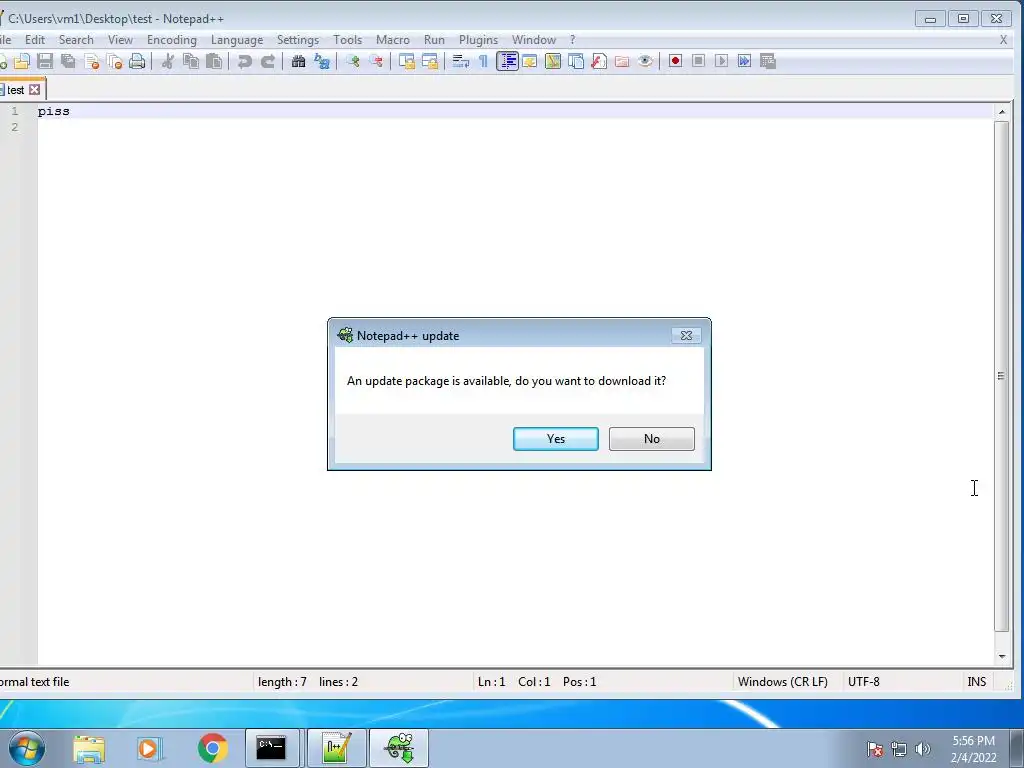1024x768 pixels.
Task: Play back the recorded macro
Action: click(x=722, y=61)
